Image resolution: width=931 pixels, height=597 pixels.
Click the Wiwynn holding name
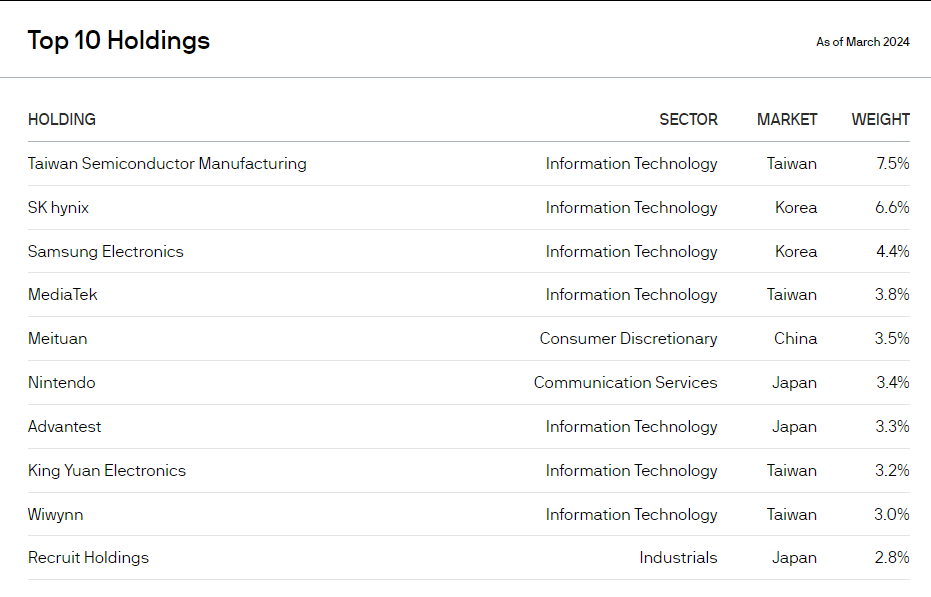pyautogui.click(x=55, y=514)
